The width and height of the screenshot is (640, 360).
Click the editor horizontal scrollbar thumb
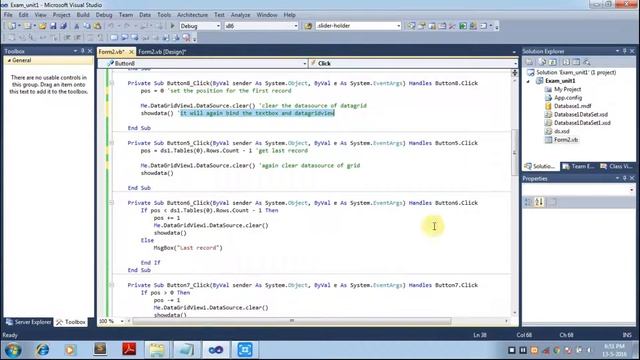click(x=292, y=321)
